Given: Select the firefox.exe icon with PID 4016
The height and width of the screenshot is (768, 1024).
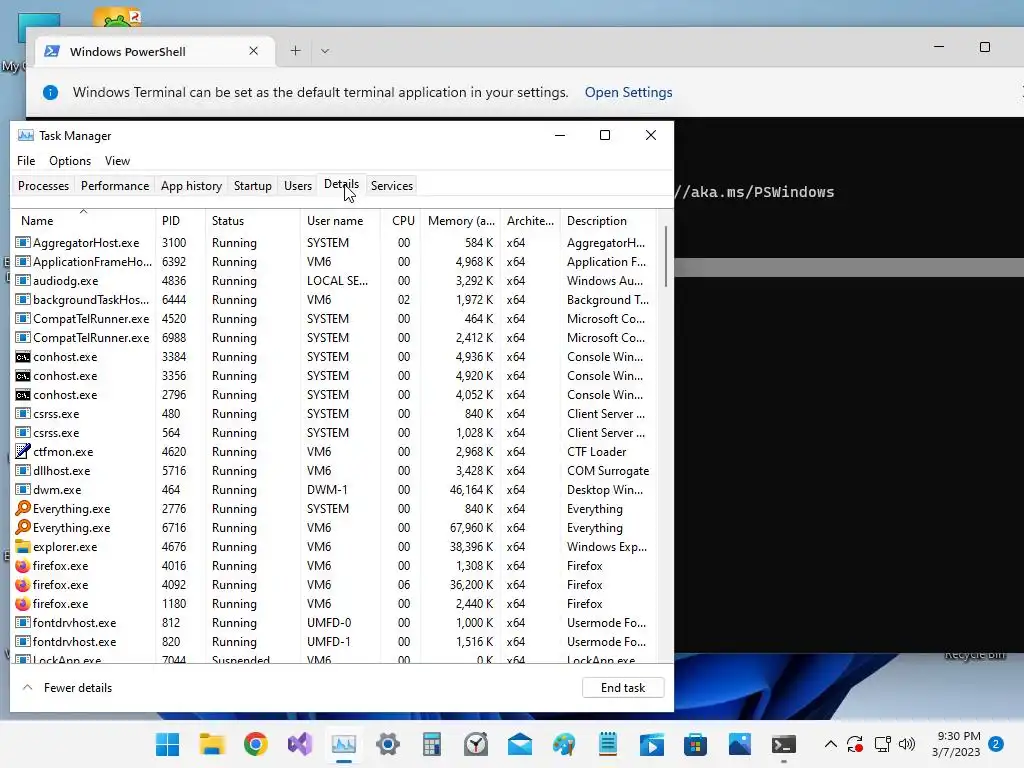Looking at the screenshot, I should click(x=23, y=566).
